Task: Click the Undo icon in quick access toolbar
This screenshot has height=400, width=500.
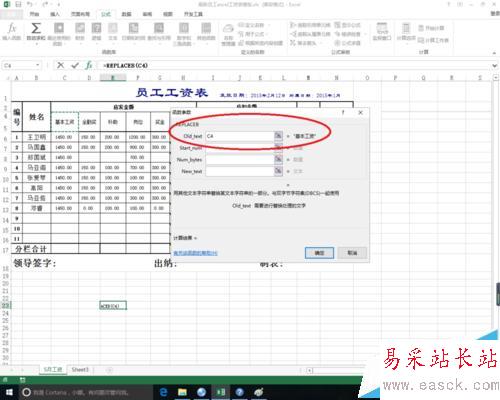Action: 30,4
